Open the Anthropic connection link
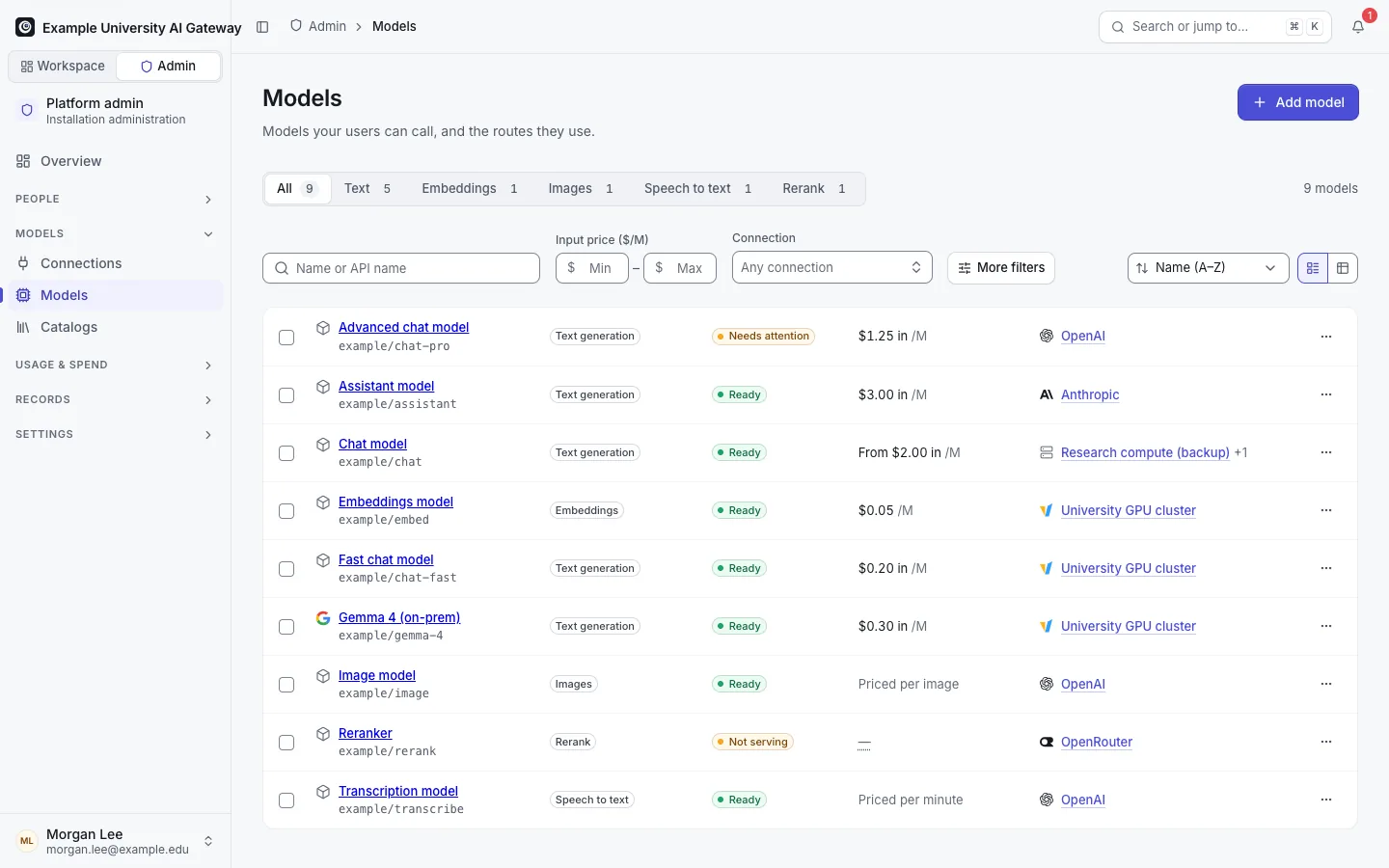 (1090, 394)
